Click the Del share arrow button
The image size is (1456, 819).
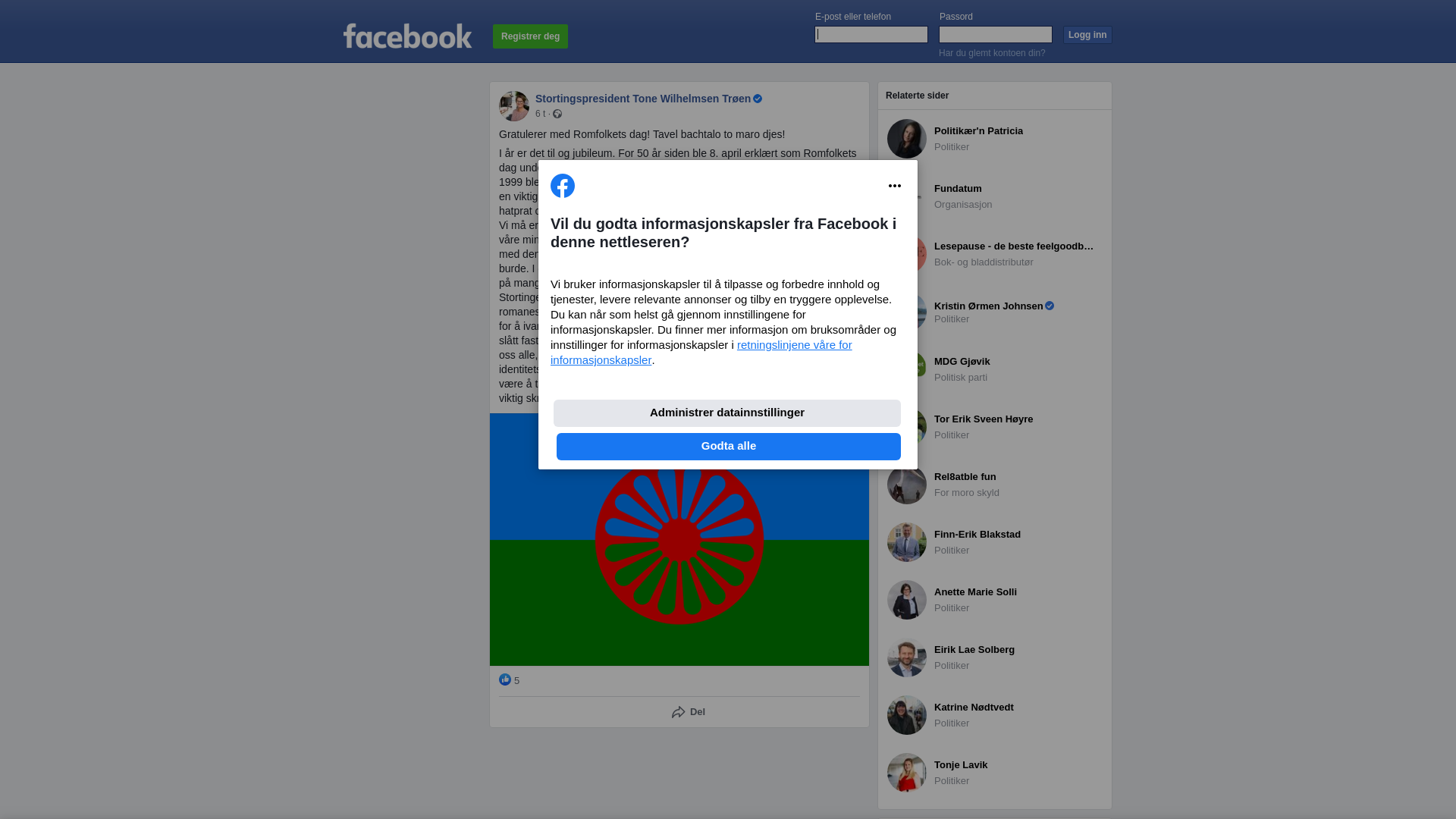click(689, 712)
